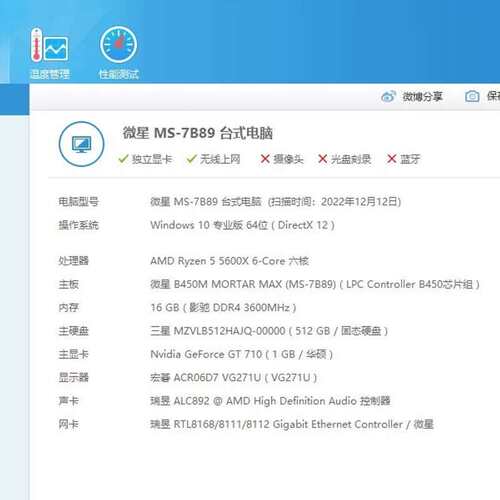Click the 三星 MZVLB512HAJQ disk entry
The image size is (500, 500).
tap(269, 331)
